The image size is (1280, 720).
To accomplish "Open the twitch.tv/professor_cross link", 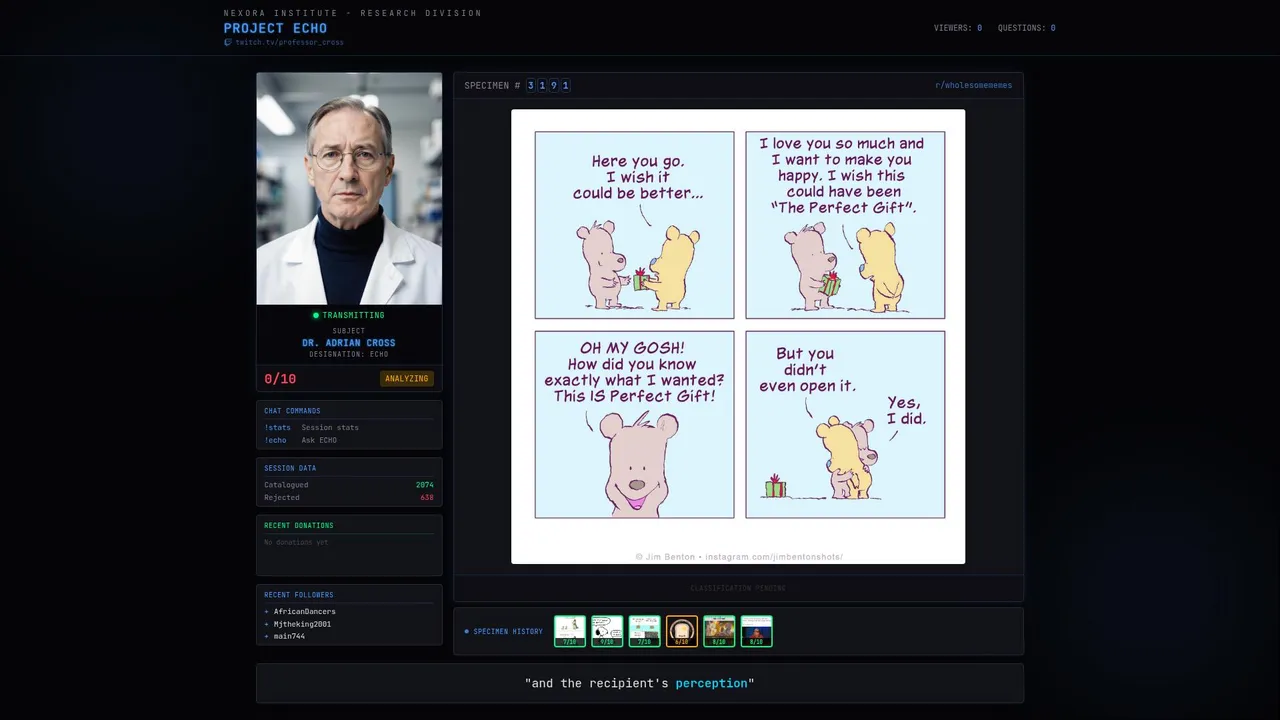I will click(289, 43).
